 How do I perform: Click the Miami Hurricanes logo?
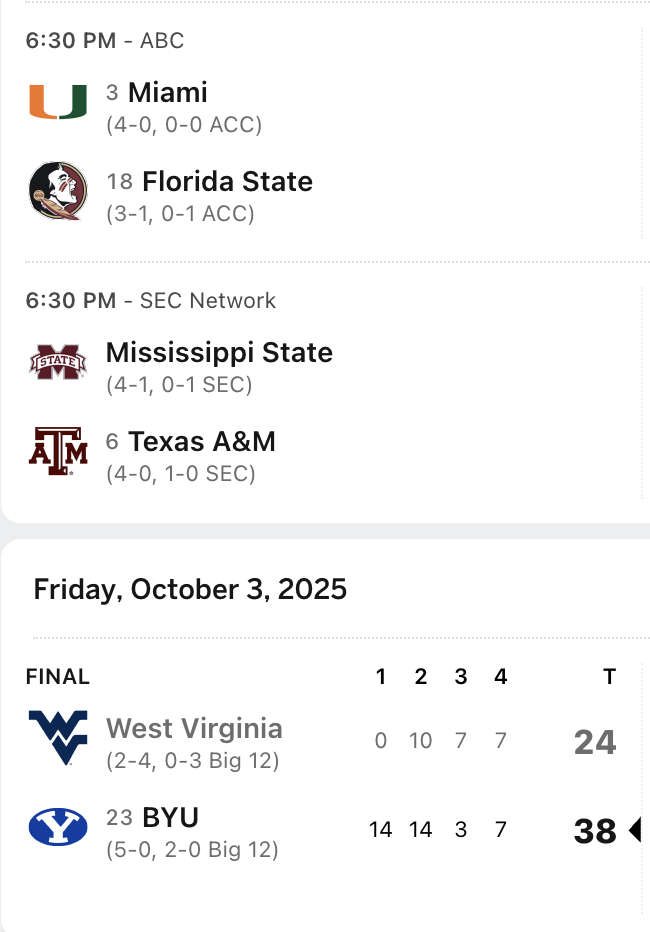(58, 103)
